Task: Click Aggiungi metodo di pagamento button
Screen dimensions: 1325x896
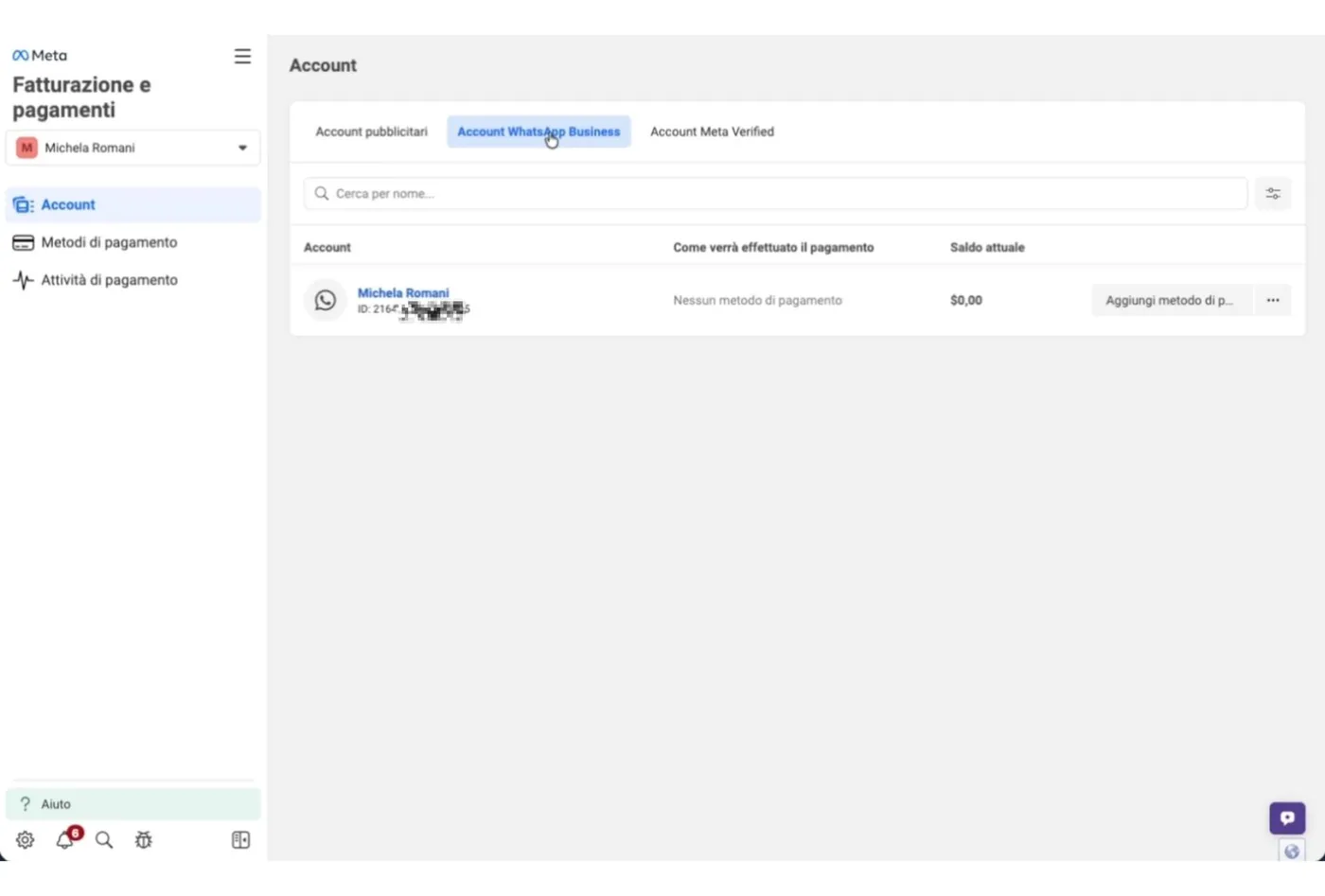Action: click(1170, 300)
